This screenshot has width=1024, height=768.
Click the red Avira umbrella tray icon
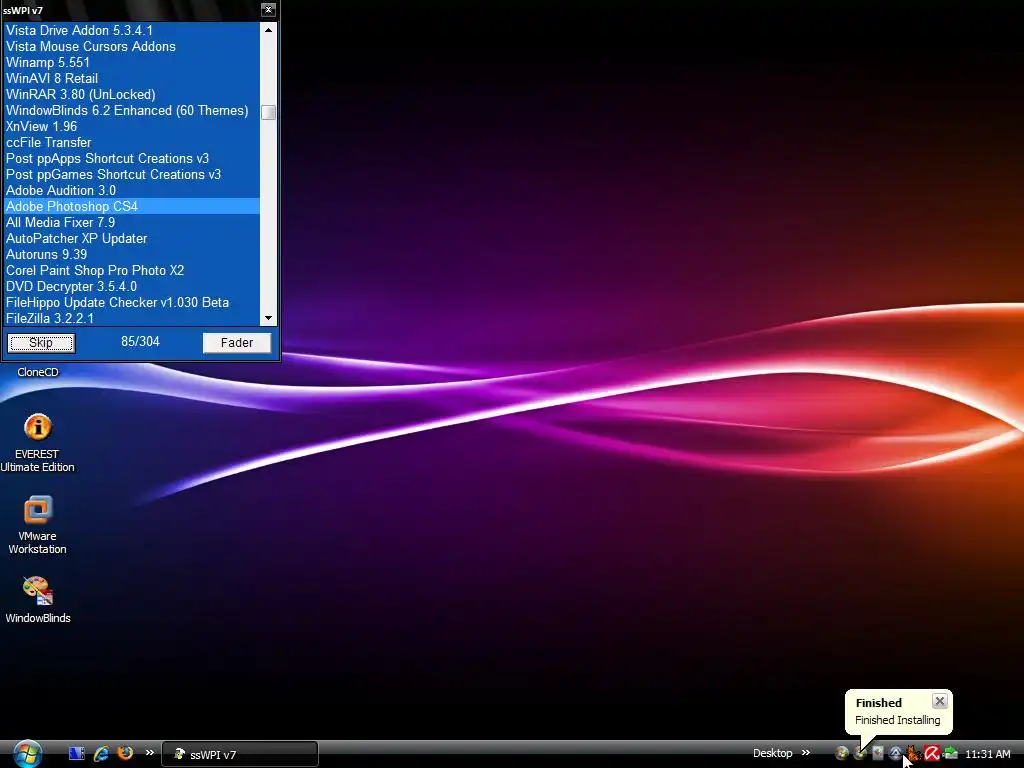click(x=932, y=753)
